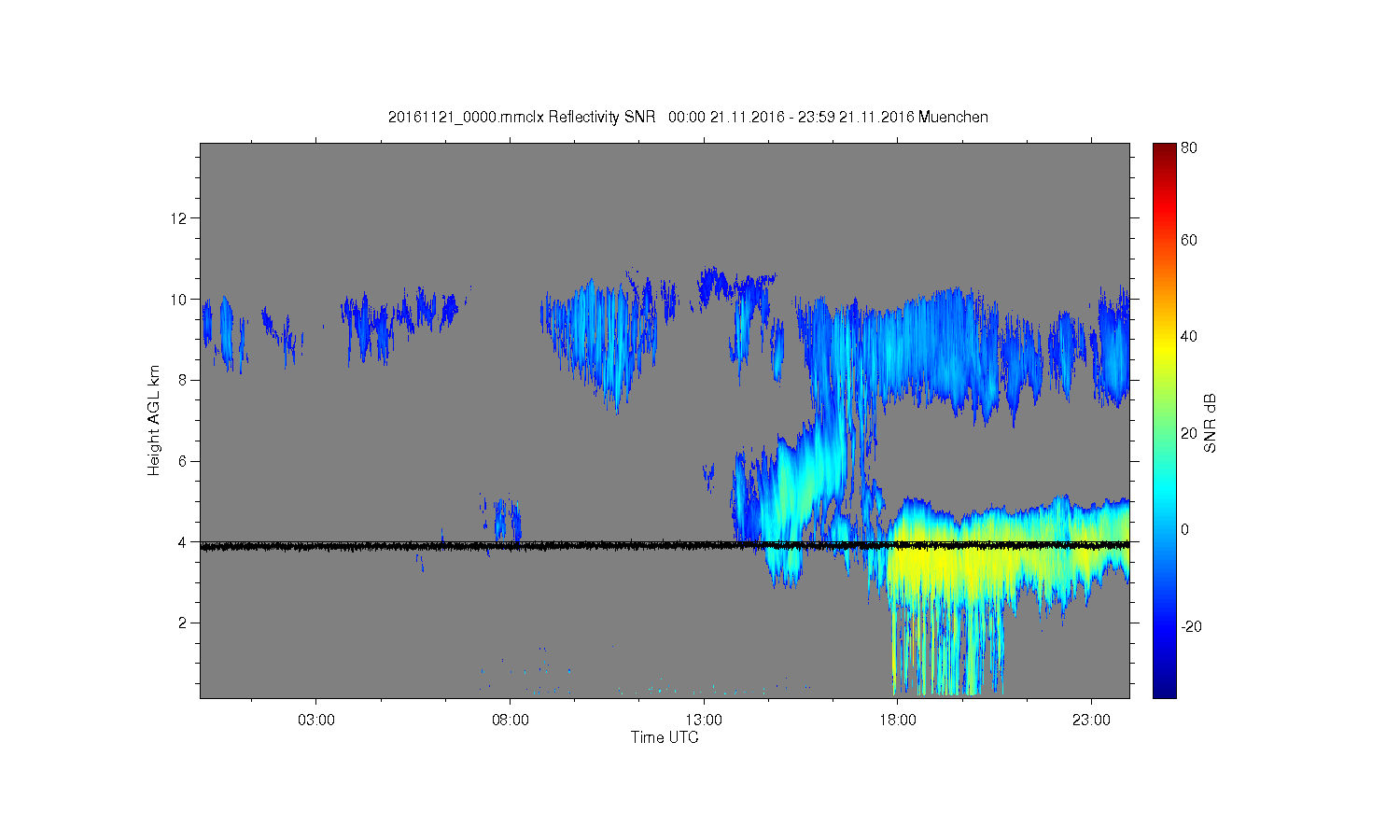
Task: Click the 'Muenchen' location in the title
Action: tap(953, 118)
